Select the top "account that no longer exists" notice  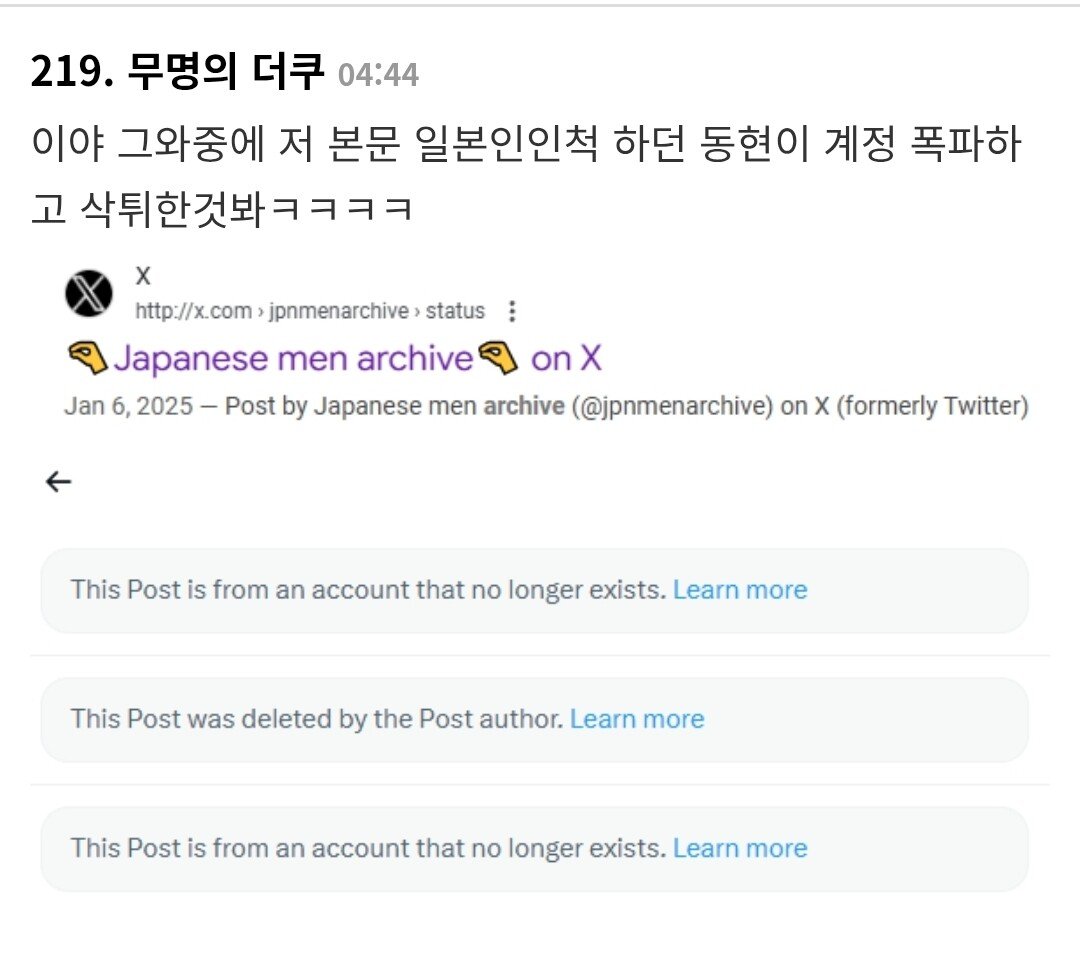(367, 590)
